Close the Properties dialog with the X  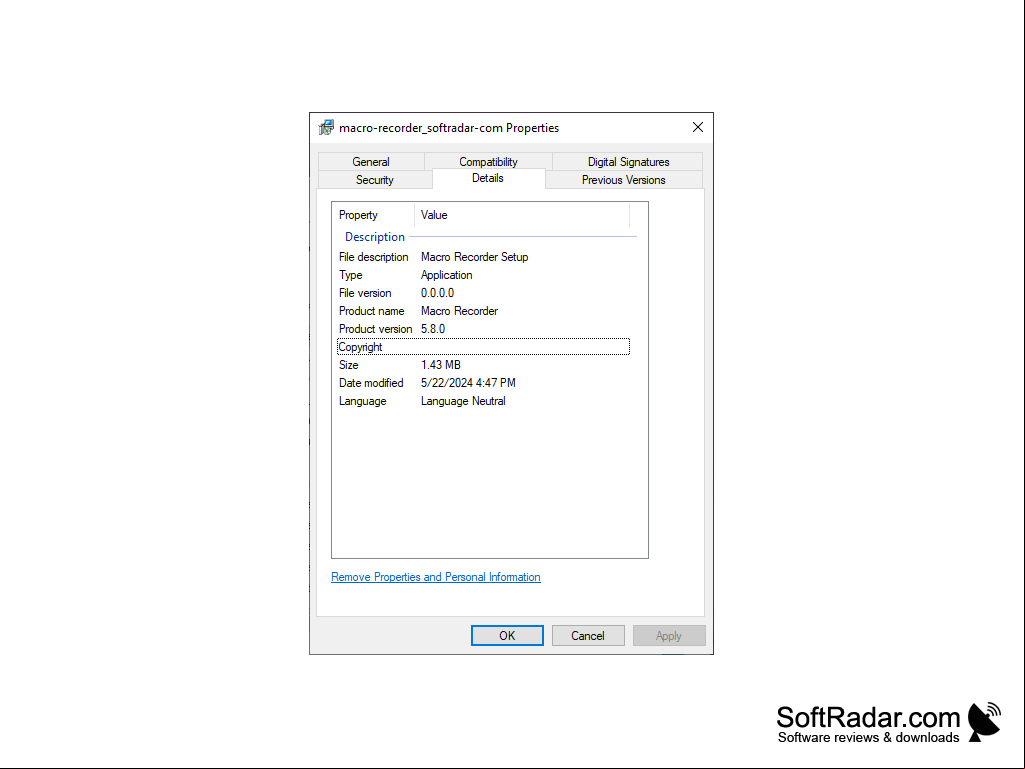coord(697,128)
